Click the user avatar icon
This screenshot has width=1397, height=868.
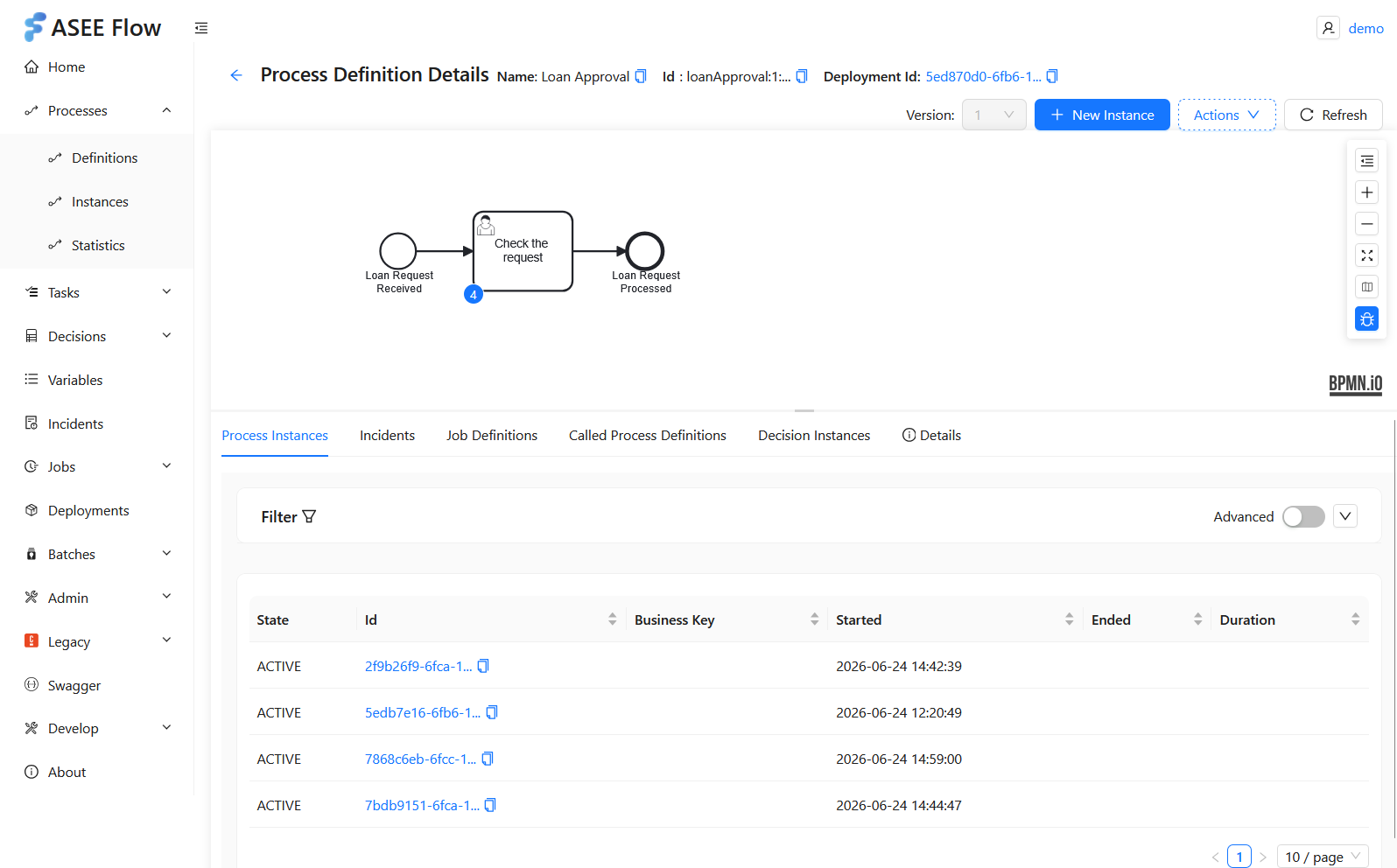click(x=1328, y=28)
